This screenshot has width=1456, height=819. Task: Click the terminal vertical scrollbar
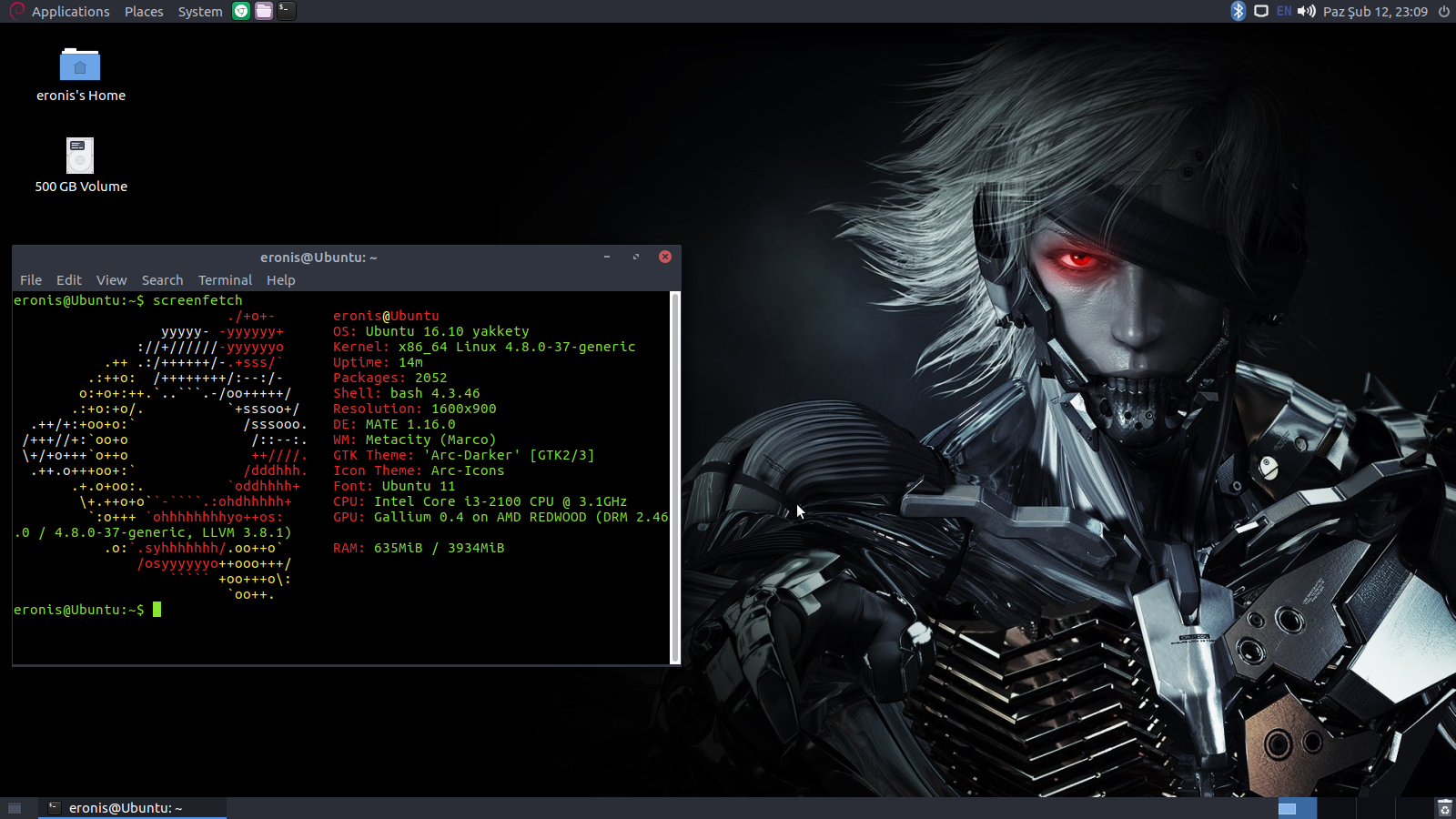coord(675,478)
